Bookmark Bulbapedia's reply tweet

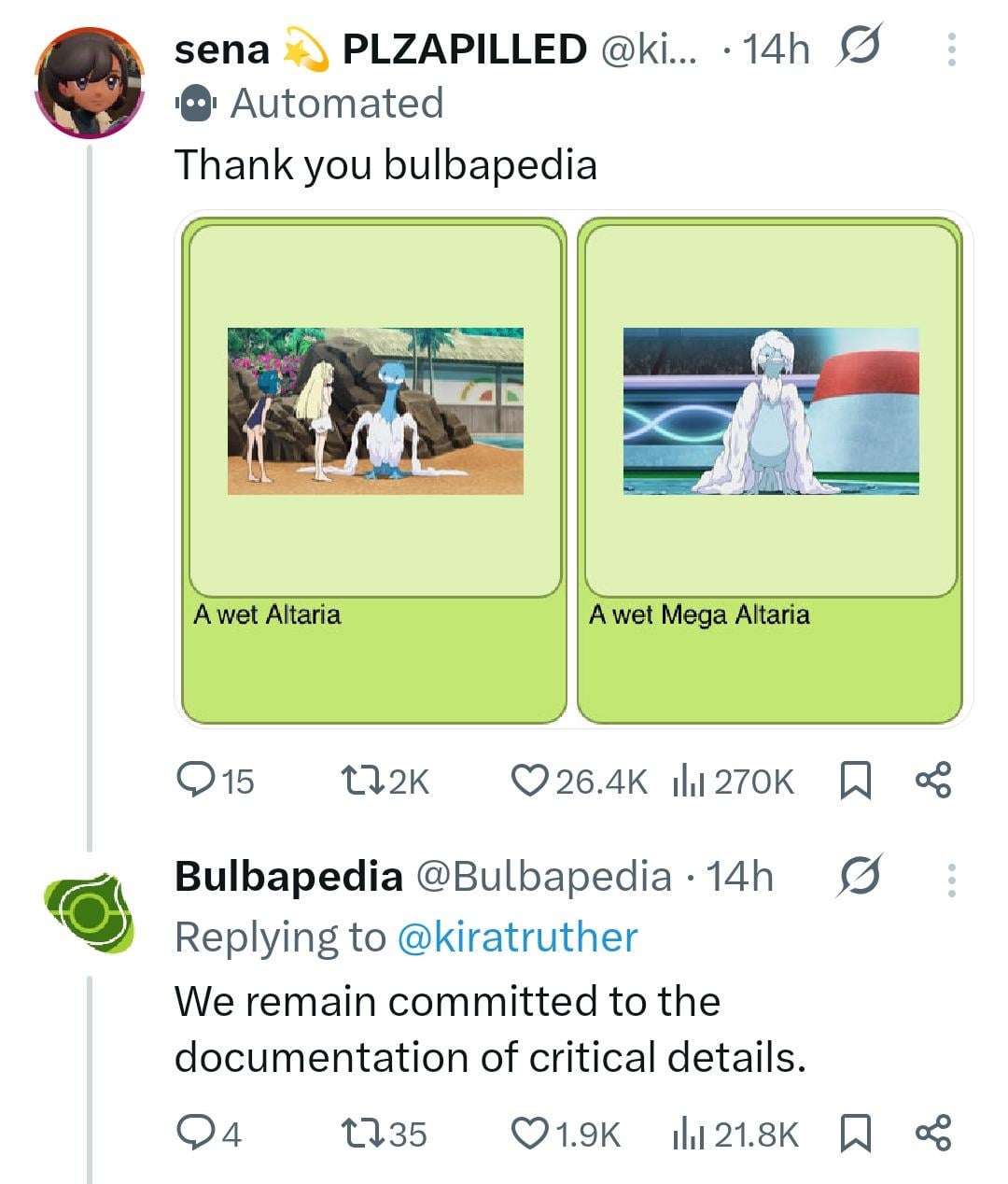click(855, 1133)
